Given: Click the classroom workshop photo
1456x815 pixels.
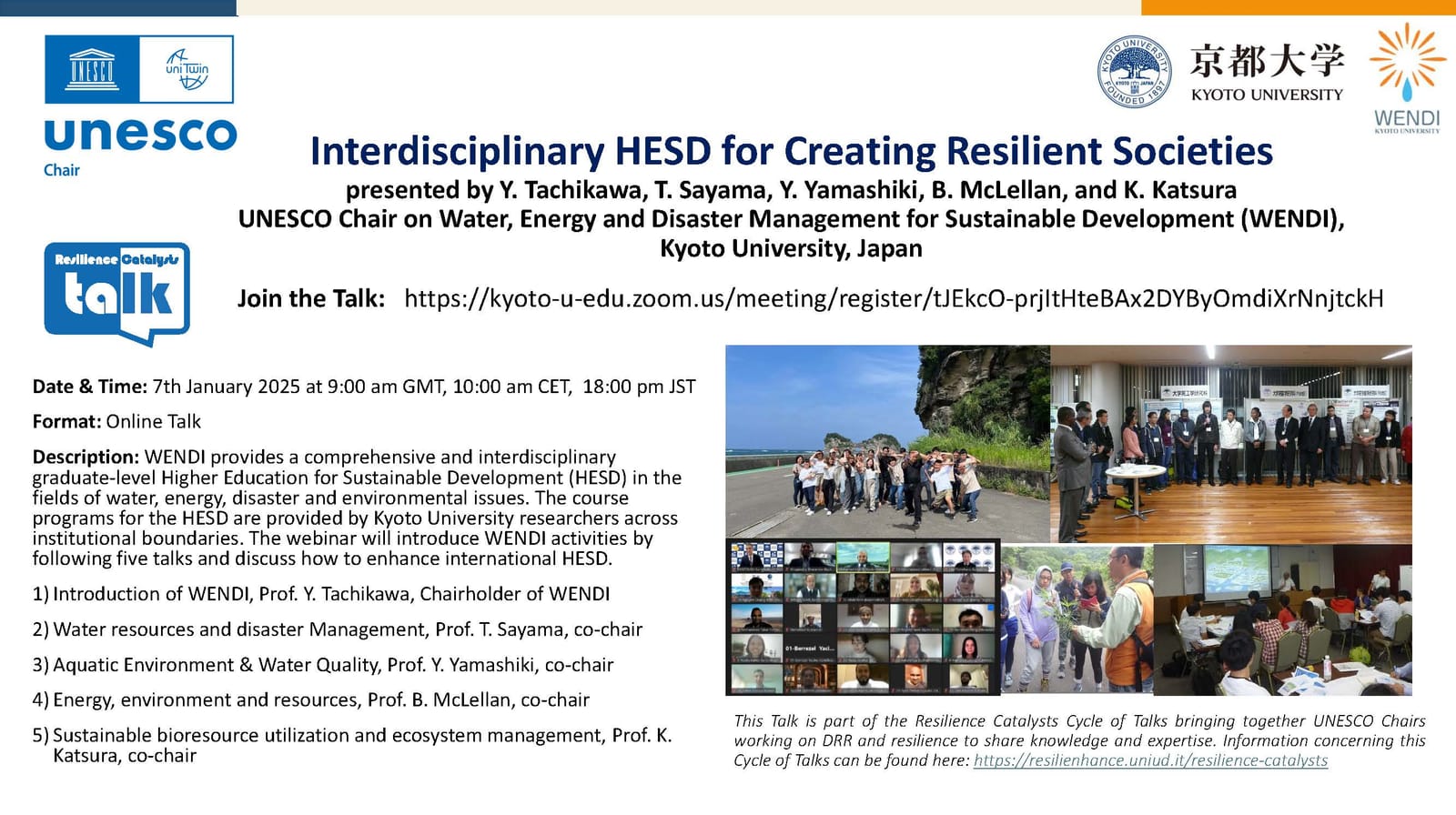Looking at the screenshot, I should pos(1283,619).
